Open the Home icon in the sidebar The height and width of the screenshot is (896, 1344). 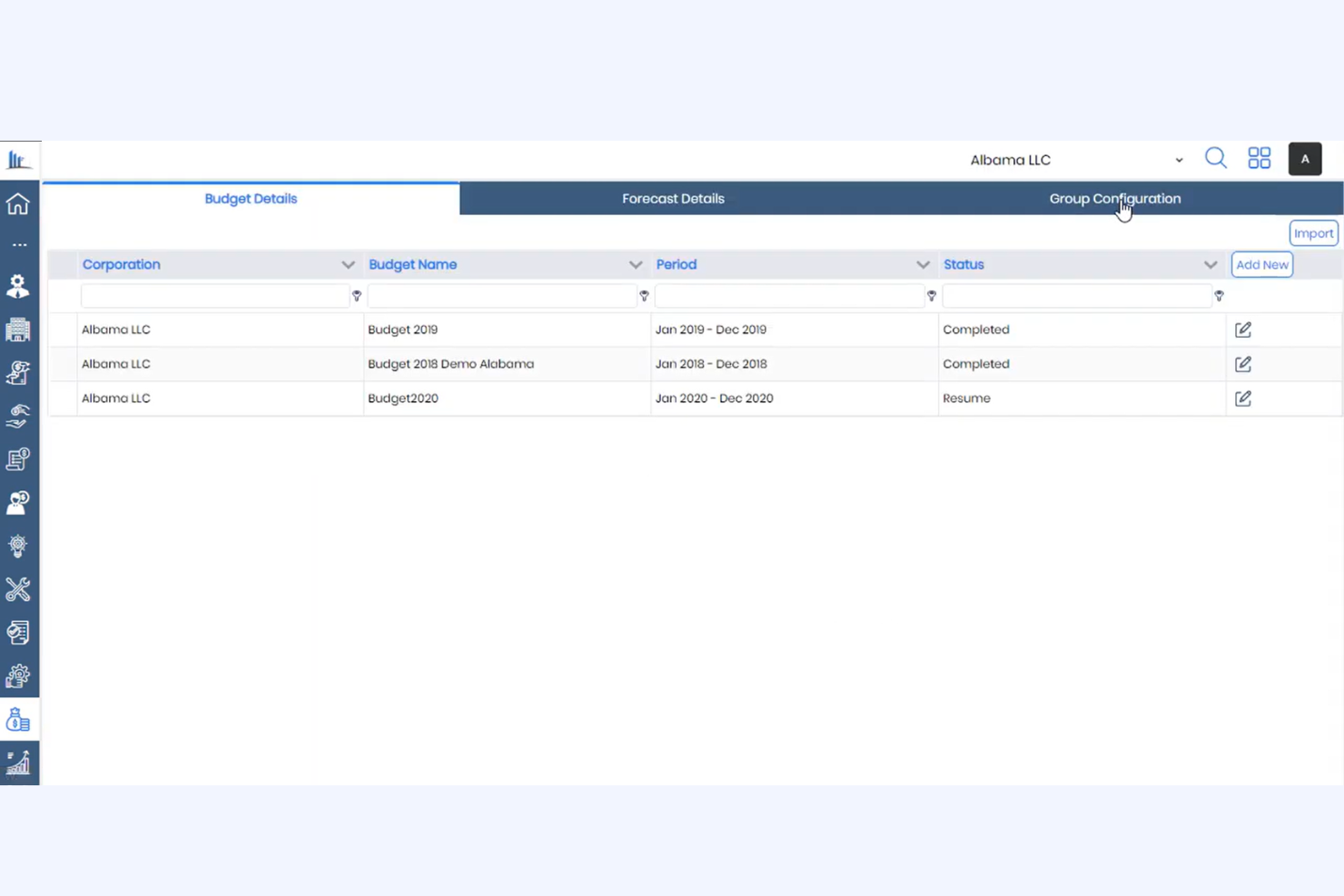tap(18, 204)
